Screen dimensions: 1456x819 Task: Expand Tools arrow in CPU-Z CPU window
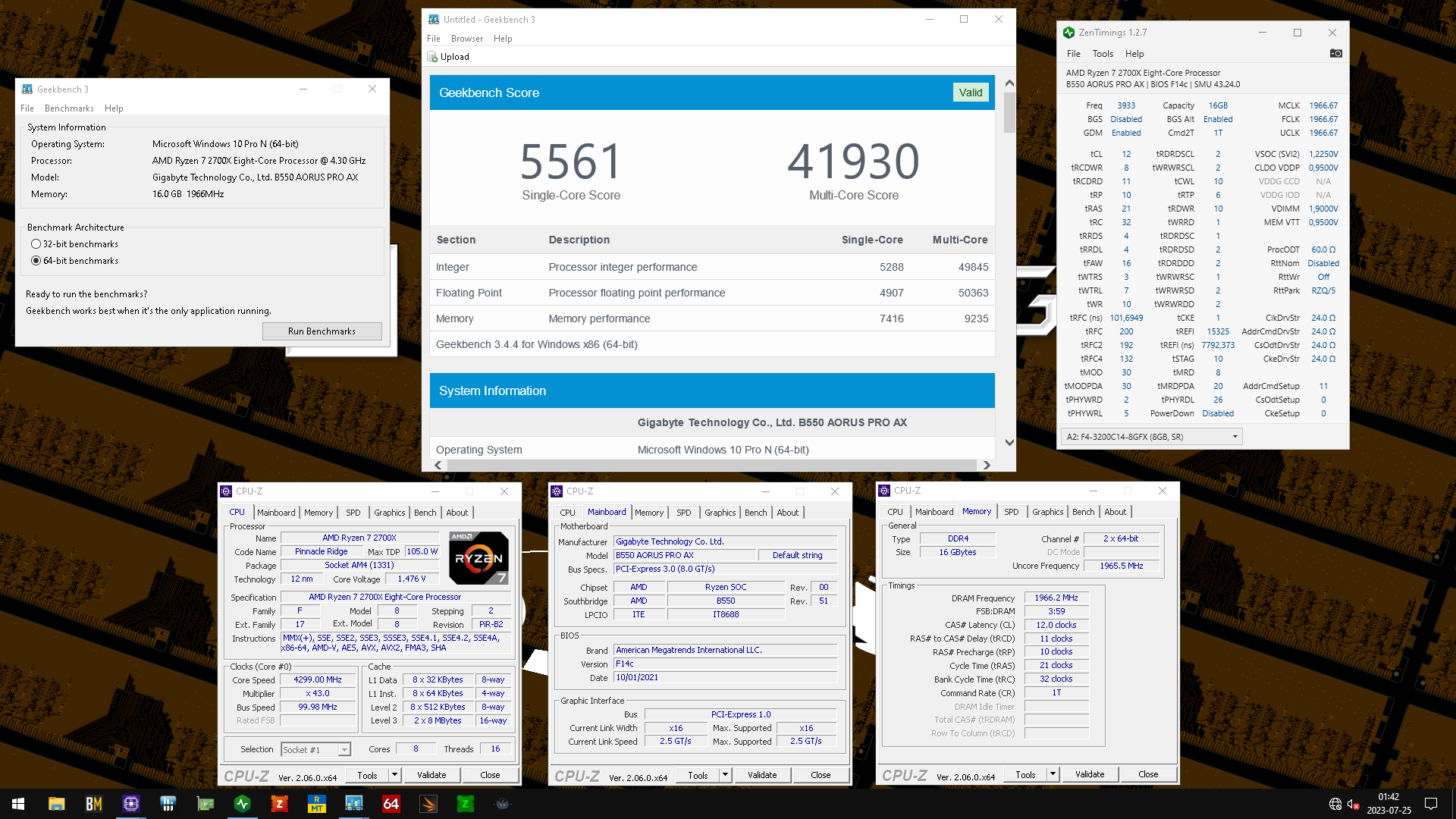click(394, 775)
